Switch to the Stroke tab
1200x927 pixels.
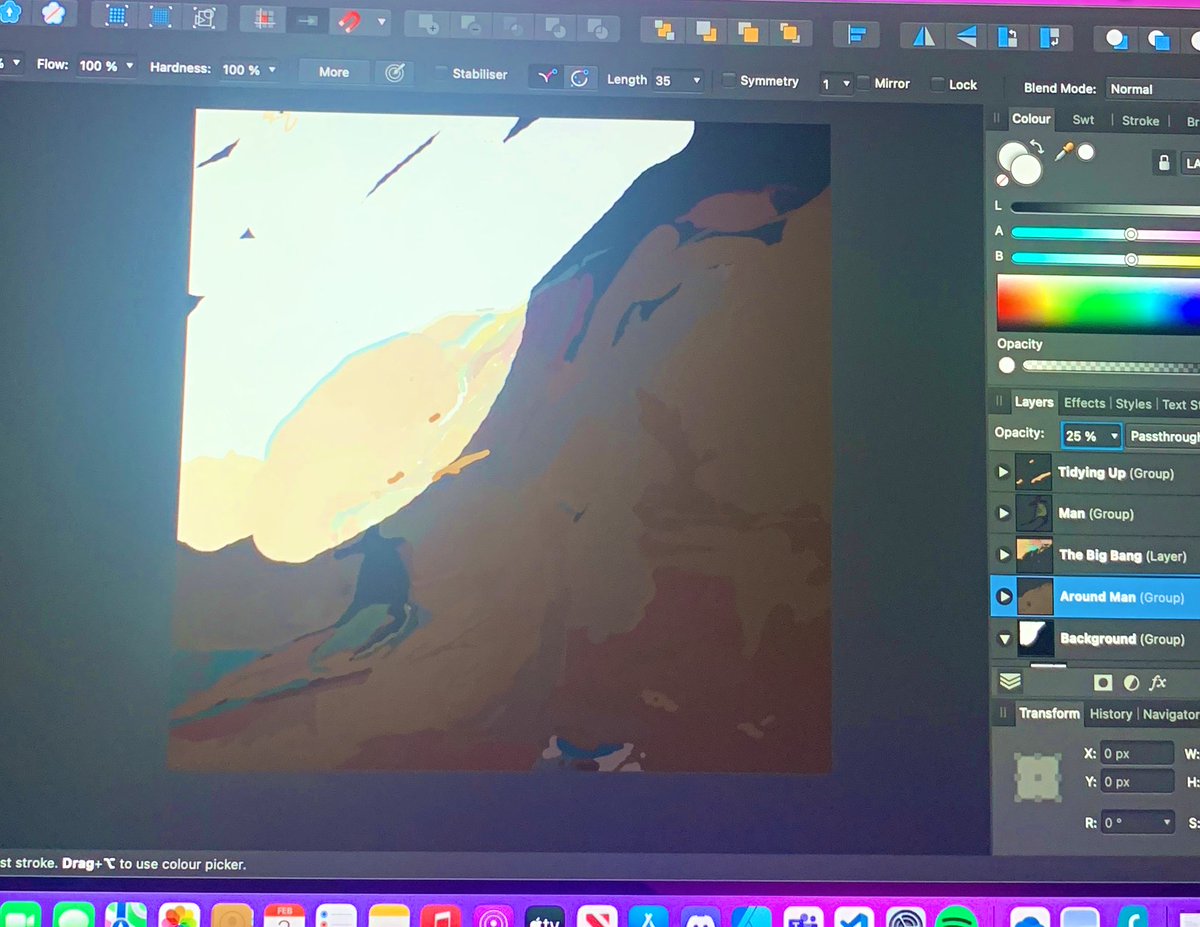tap(1140, 121)
